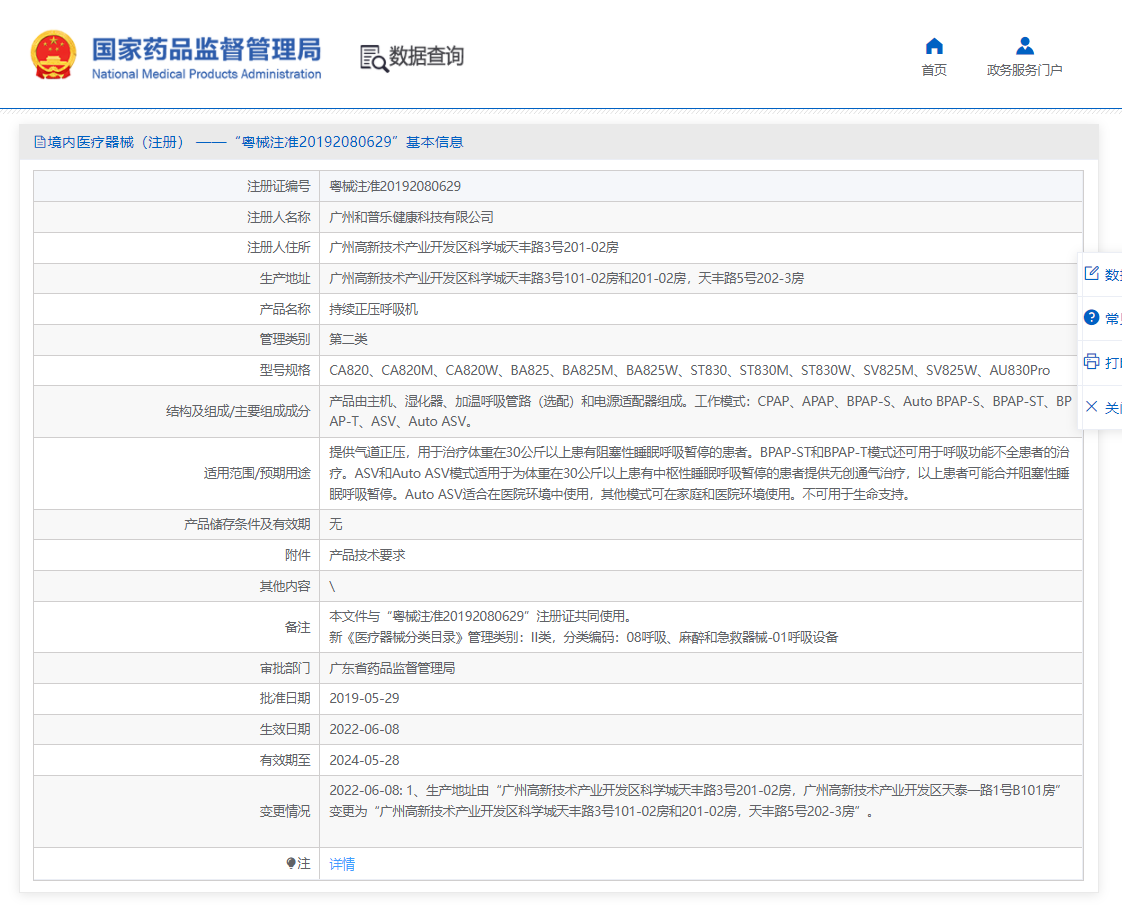The height and width of the screenshot is (905, 1122).
Task: Click the 首页 label
Action: 934,70
